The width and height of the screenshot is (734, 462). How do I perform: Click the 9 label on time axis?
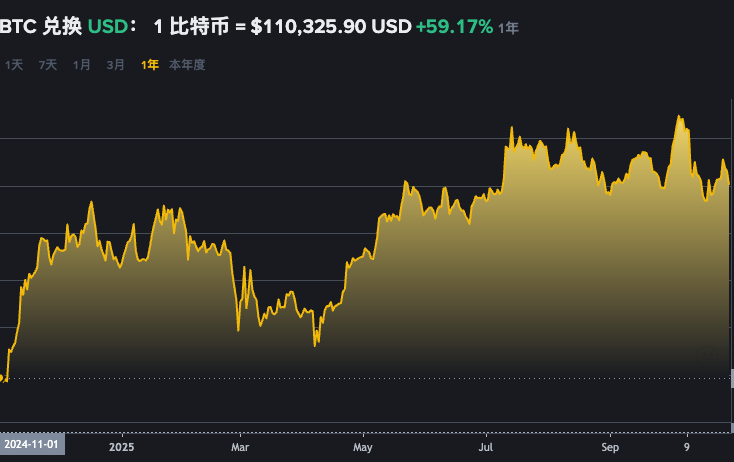point(687,447)
